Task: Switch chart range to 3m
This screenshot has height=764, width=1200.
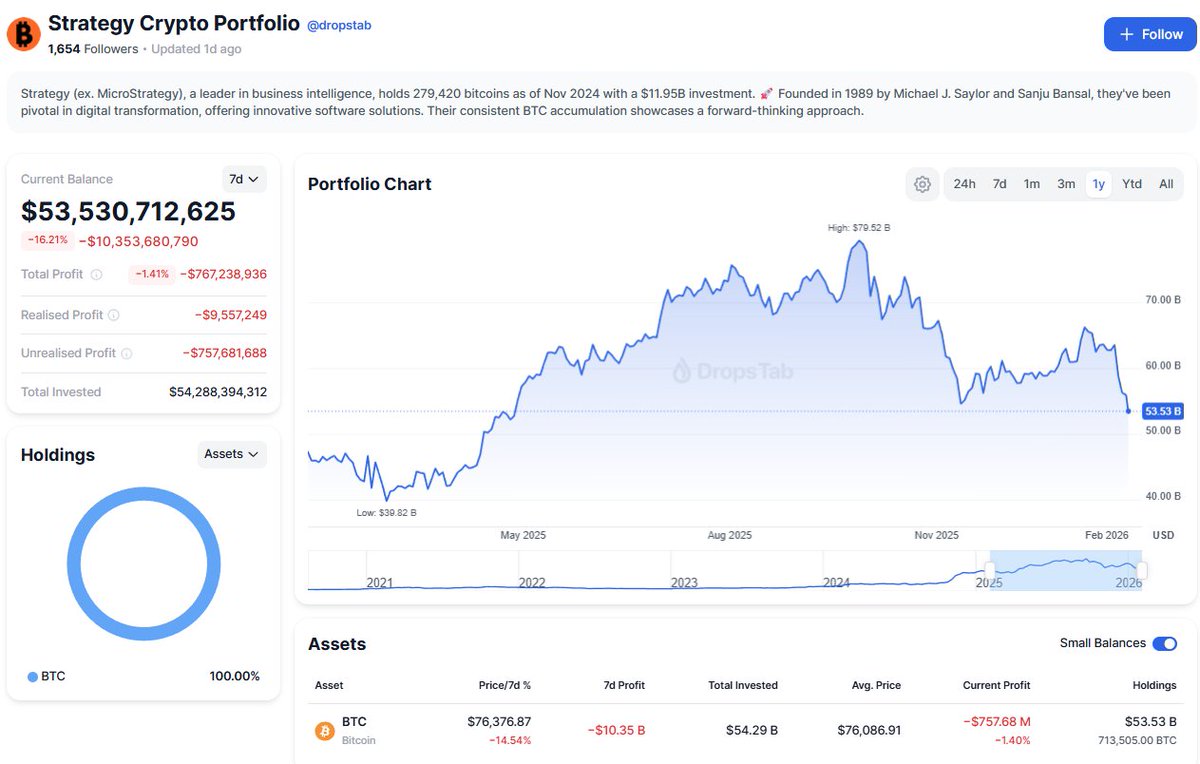Action: point(1066,184)
